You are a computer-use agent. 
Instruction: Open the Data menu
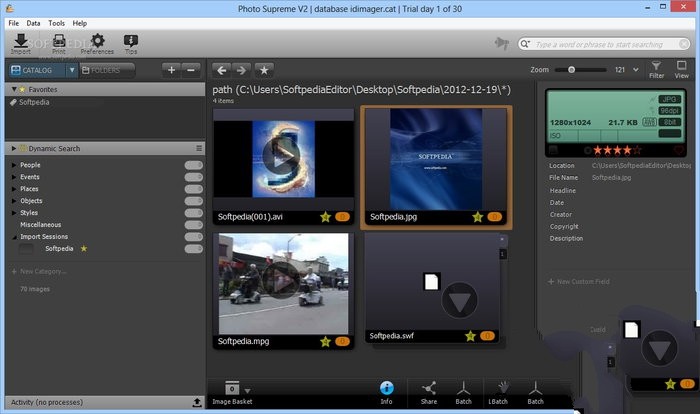pos(33,23)
